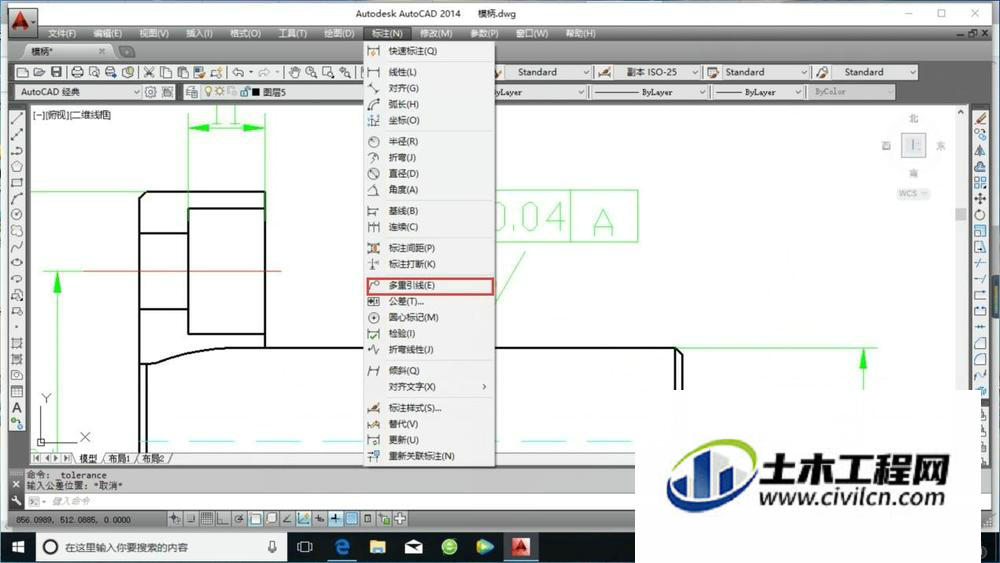
Task: Click the black layer color swatch for 图层5
Action: tap(256, 92)
